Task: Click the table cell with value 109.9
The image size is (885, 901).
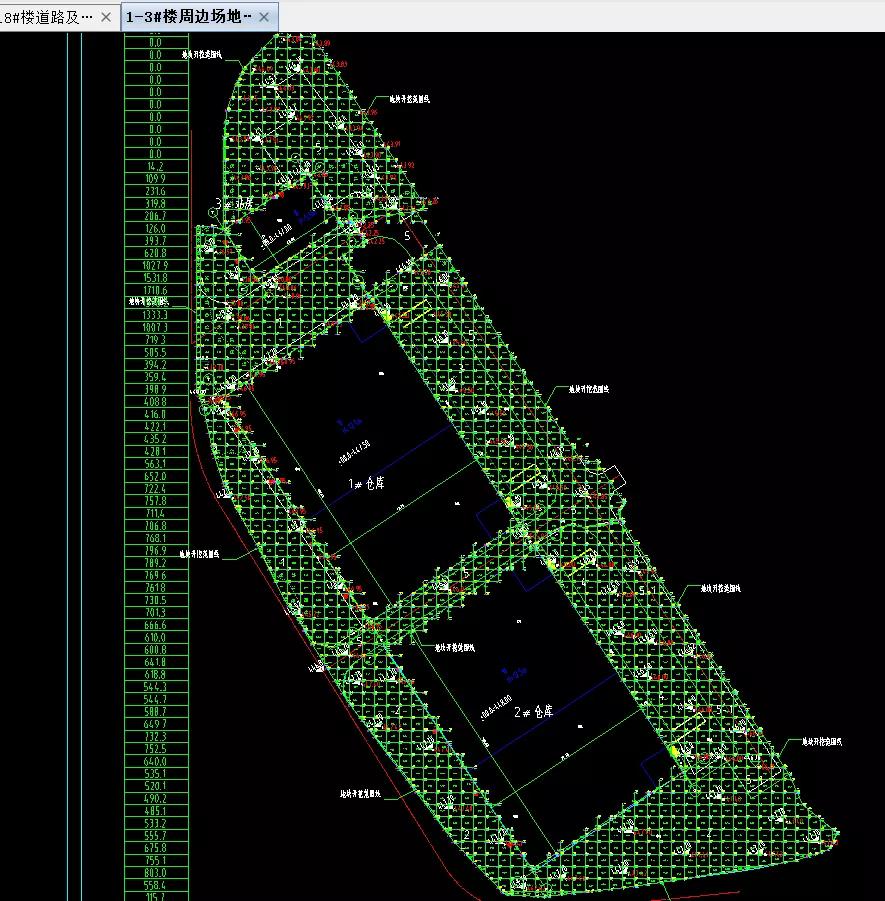Action: [155, 179]
